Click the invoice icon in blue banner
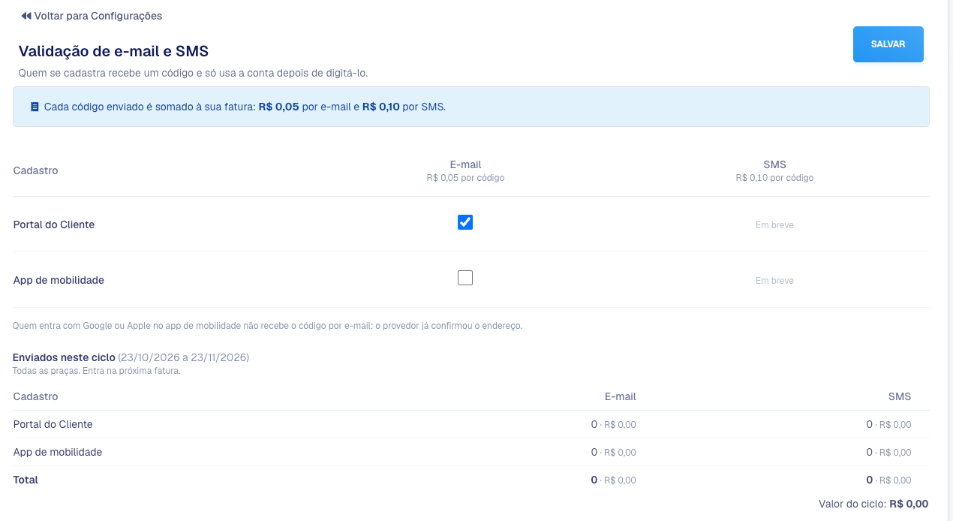 point(35,107)
